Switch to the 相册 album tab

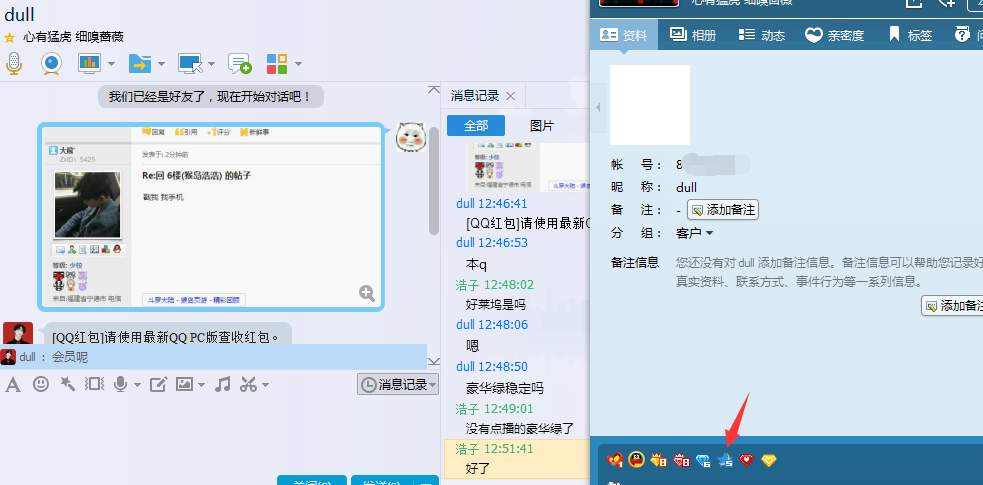coord(692,35)
